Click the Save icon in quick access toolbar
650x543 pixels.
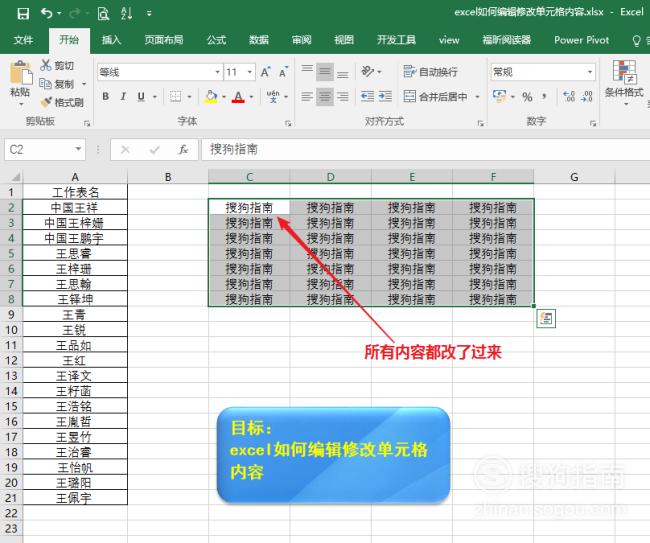23,14
